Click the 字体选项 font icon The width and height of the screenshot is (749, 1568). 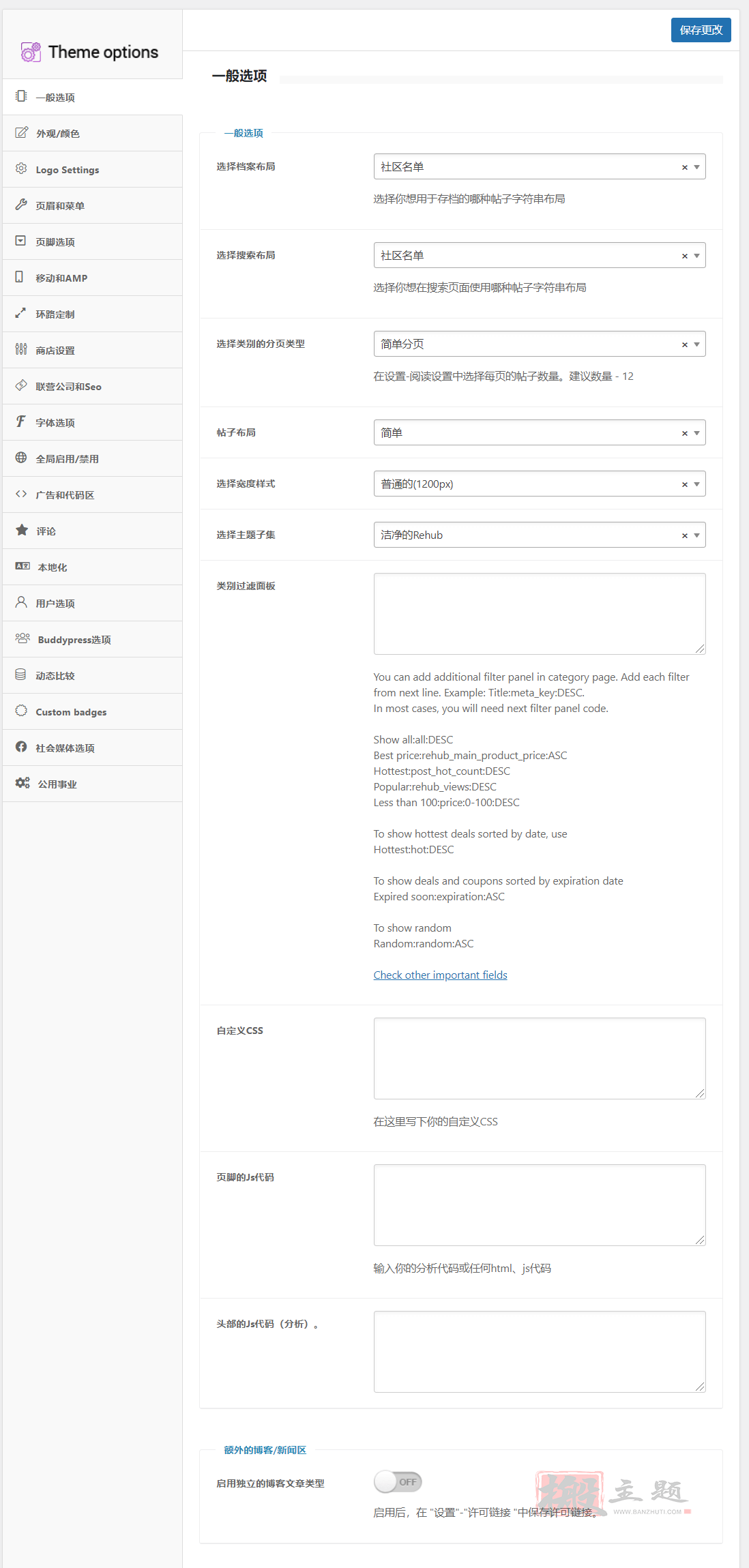(x=21, y=421)
